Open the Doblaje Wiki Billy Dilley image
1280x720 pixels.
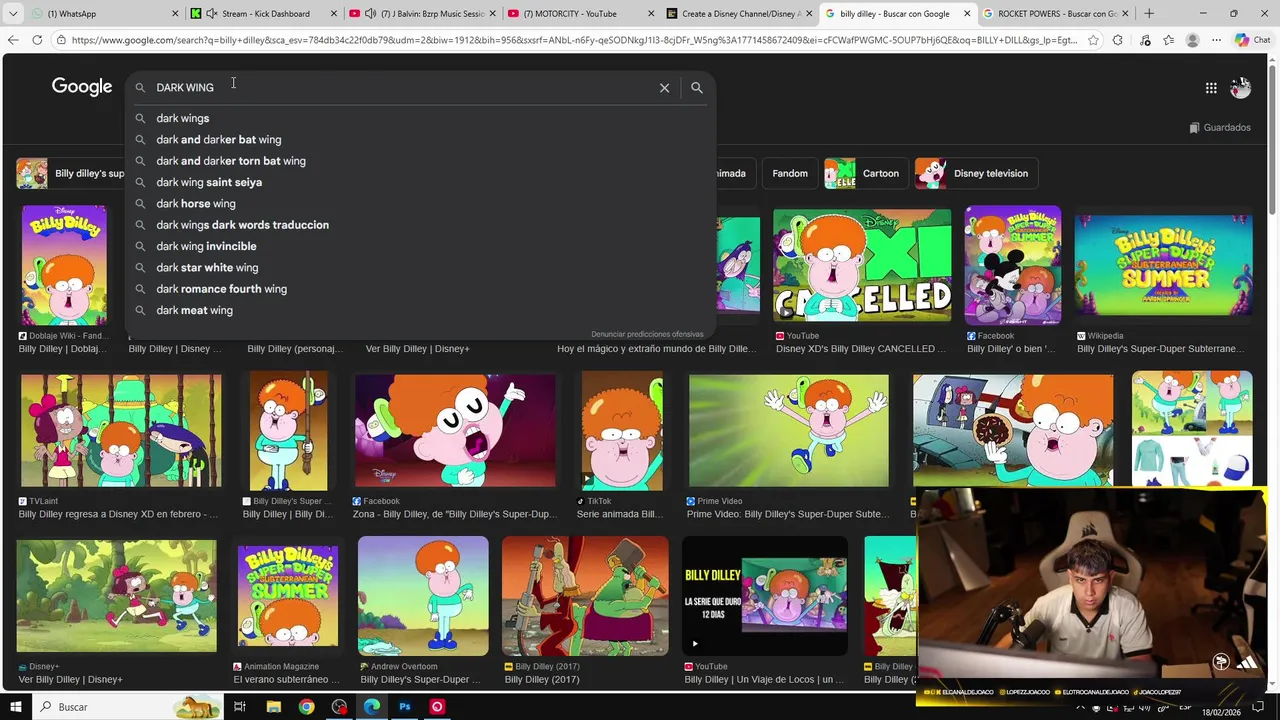tap(64, 265)
